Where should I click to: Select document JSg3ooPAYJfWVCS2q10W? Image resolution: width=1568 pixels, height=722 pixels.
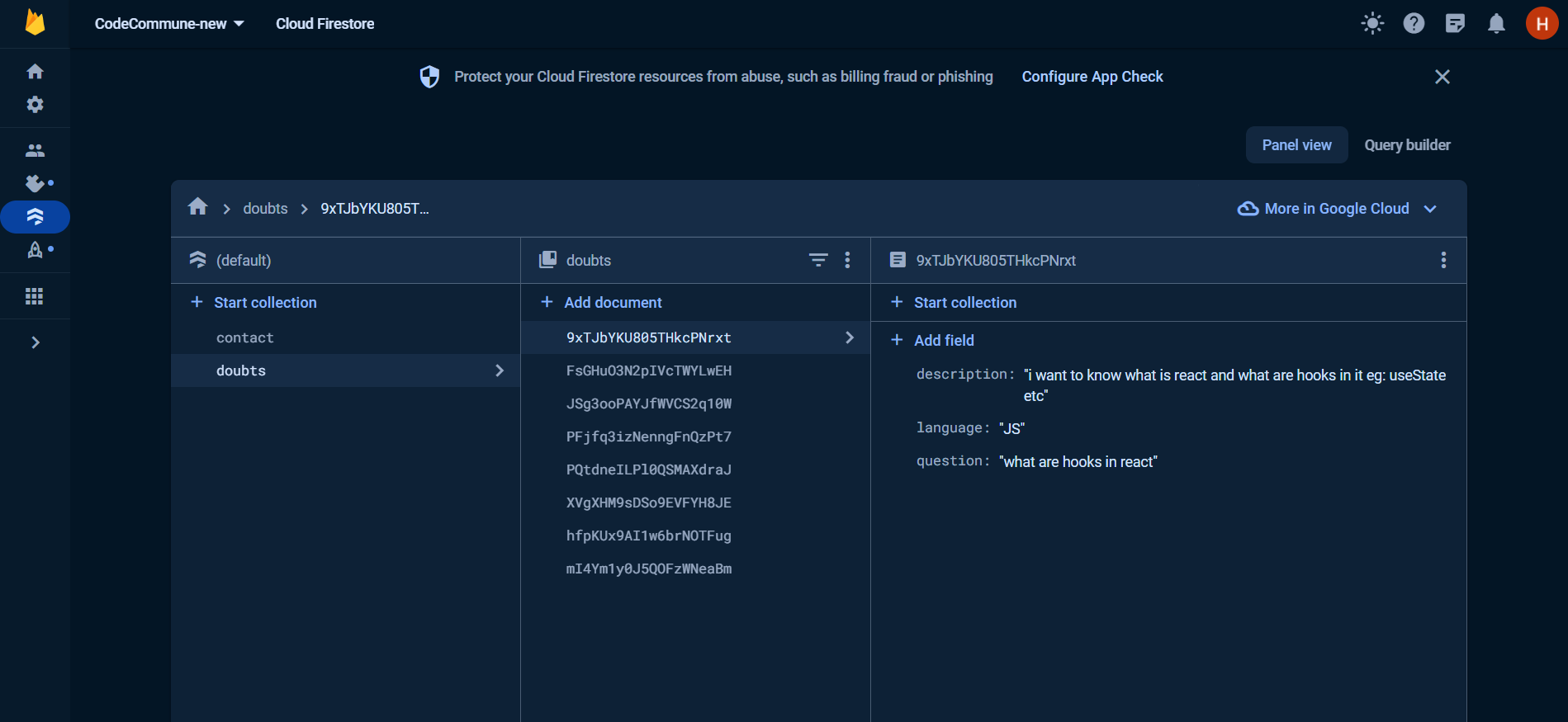695,403
